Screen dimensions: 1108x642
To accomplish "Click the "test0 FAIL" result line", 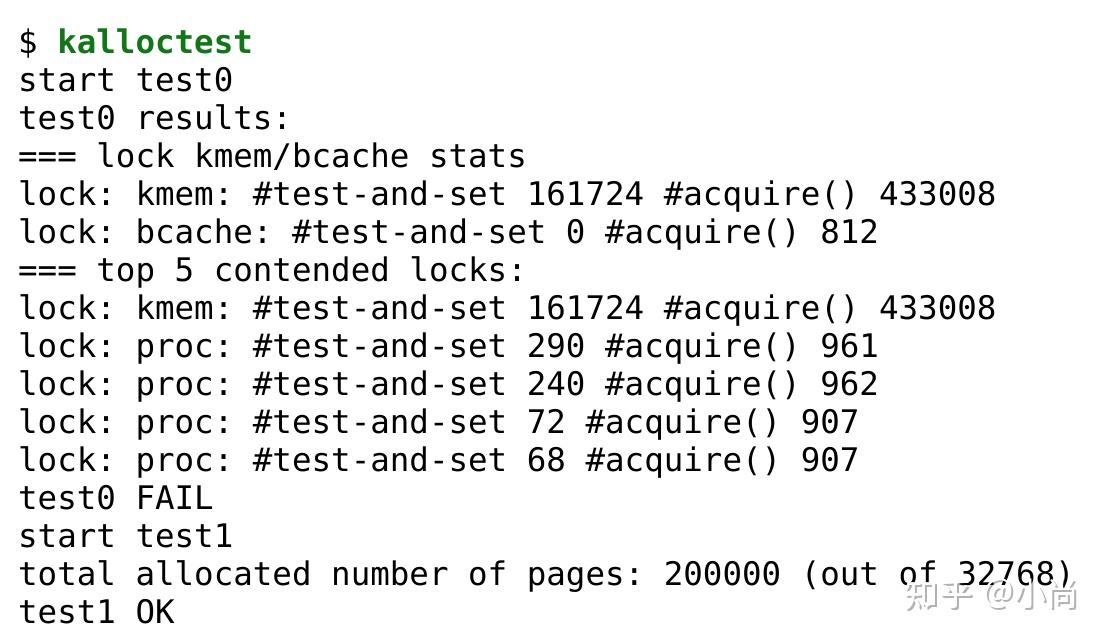I will tap(115, 498).
